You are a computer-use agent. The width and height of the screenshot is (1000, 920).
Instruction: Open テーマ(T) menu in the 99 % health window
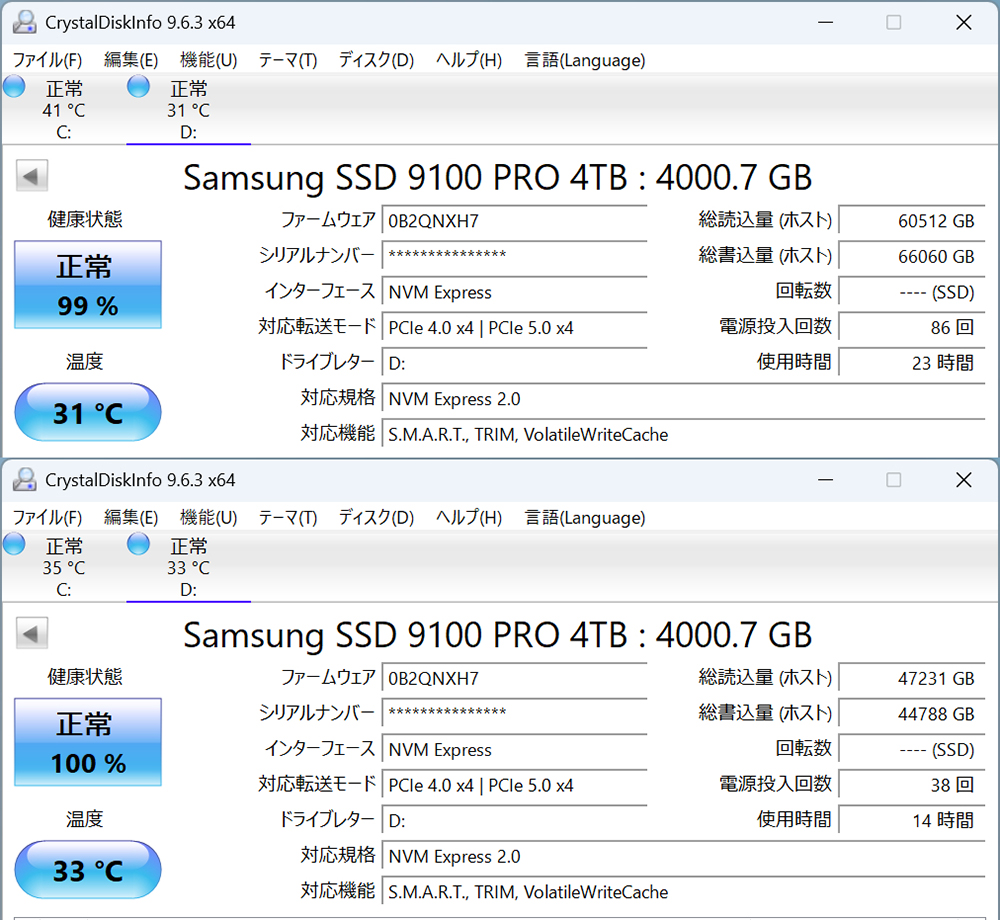pos(288,60)
